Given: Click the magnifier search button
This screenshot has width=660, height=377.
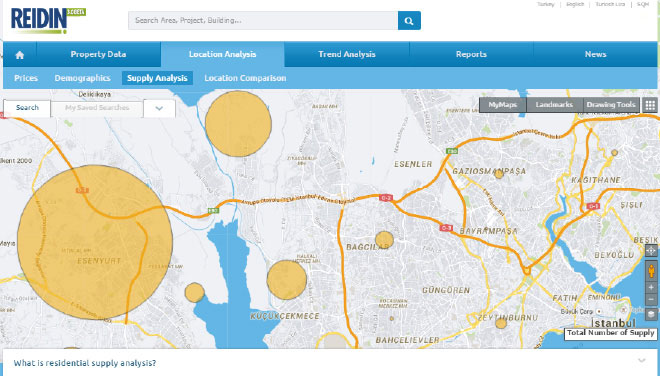Looking at the screenshot, I should pyautogui.click(x=409, y=21).
